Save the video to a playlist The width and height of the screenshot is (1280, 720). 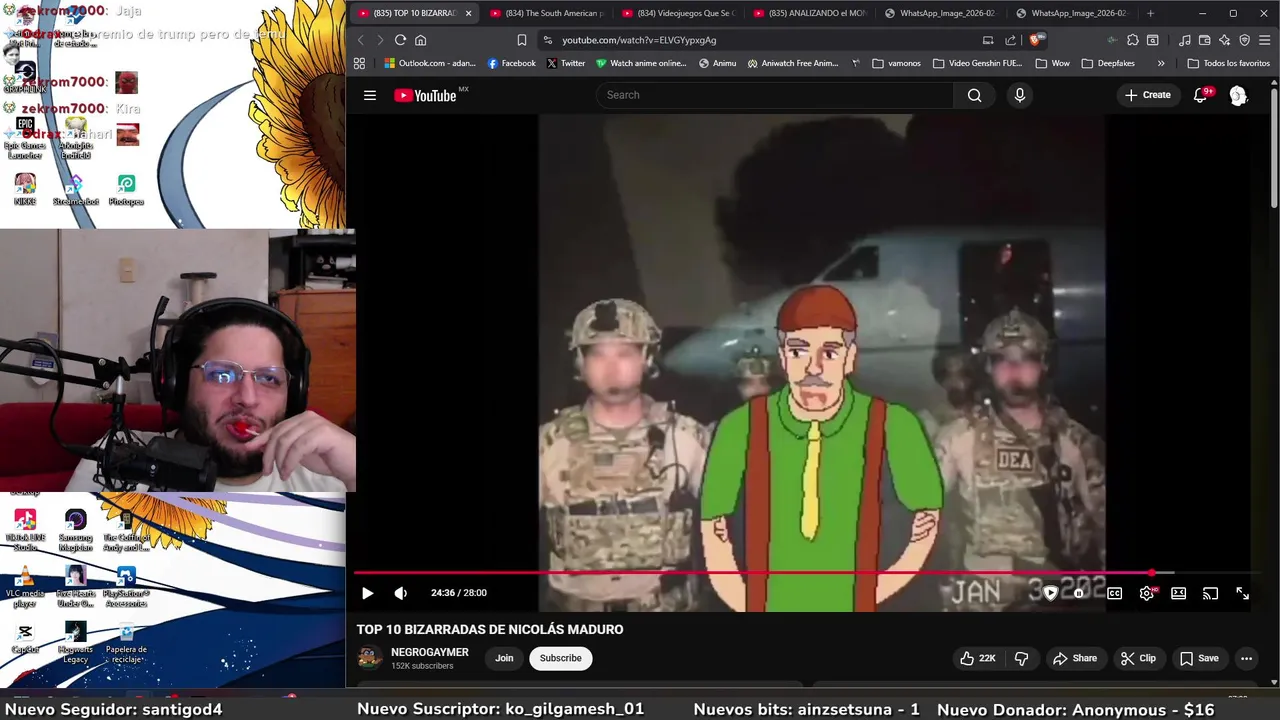pyautogui.click(x=1199, y=658)
